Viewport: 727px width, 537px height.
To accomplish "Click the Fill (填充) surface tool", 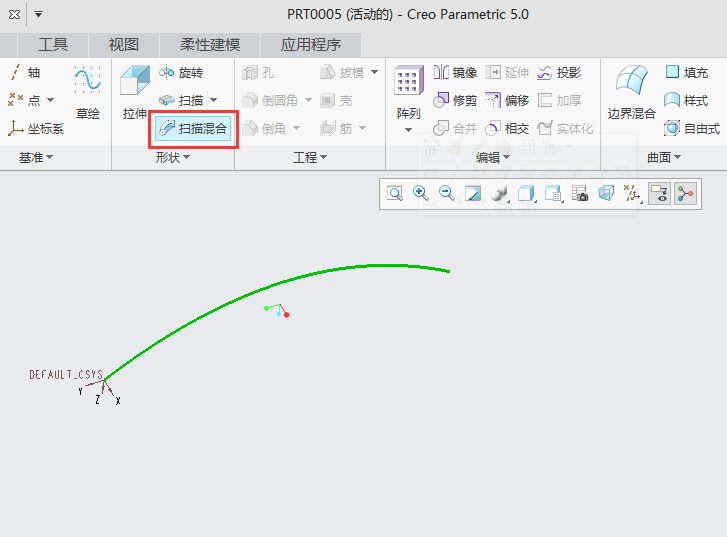I will pos(687,72).
